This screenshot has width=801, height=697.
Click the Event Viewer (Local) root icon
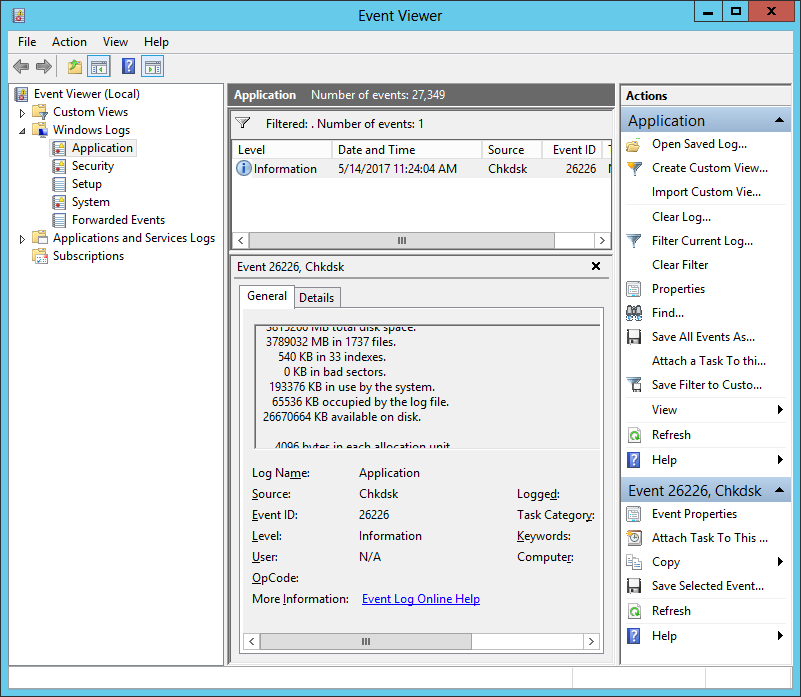(x=21, y=94)
